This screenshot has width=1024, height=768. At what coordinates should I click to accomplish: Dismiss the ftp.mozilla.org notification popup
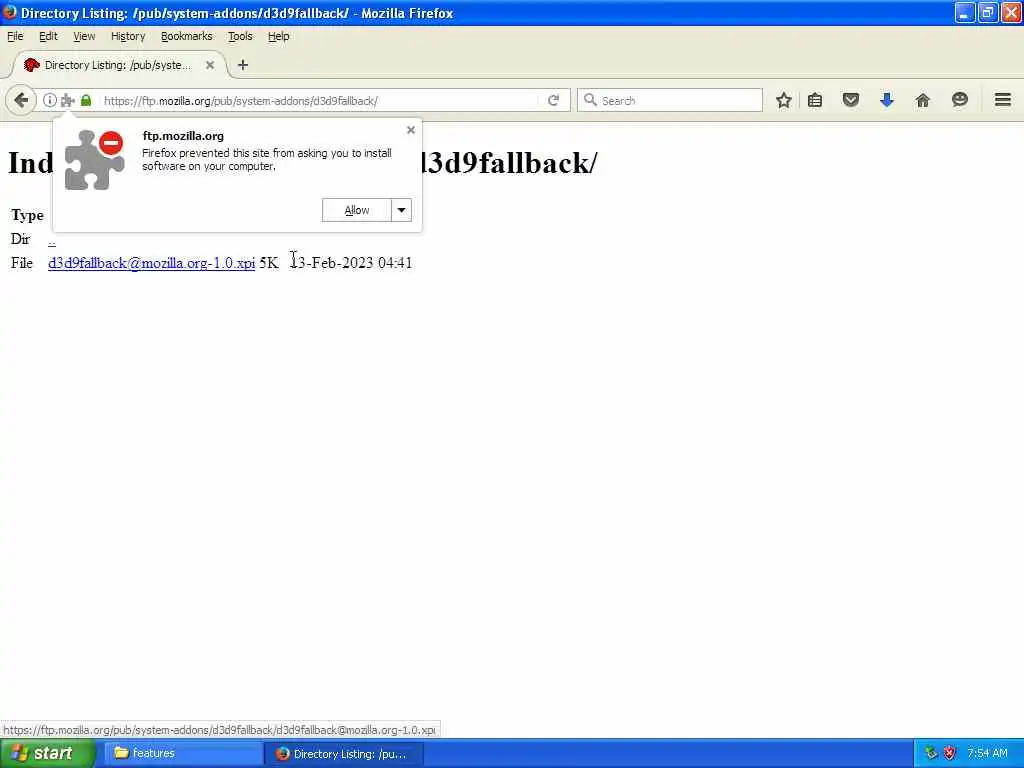(x=411, y=130)
